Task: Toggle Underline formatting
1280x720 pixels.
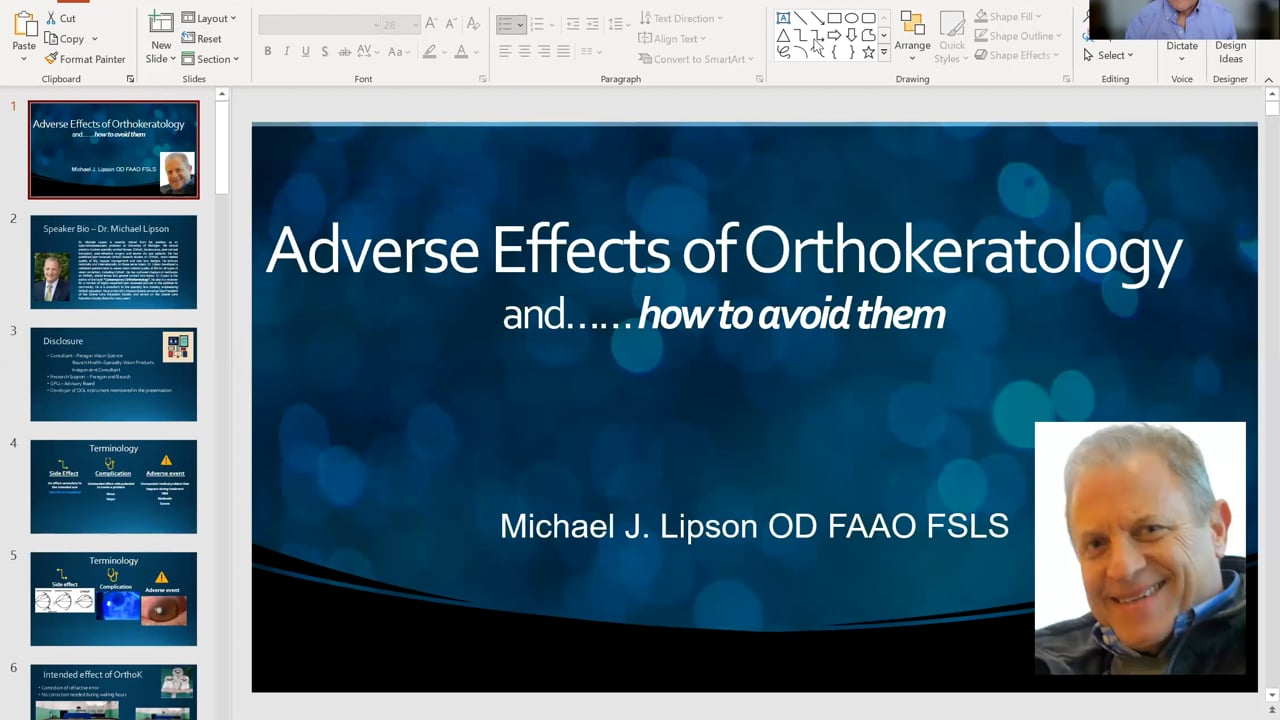Action: [x=305, y=51]
